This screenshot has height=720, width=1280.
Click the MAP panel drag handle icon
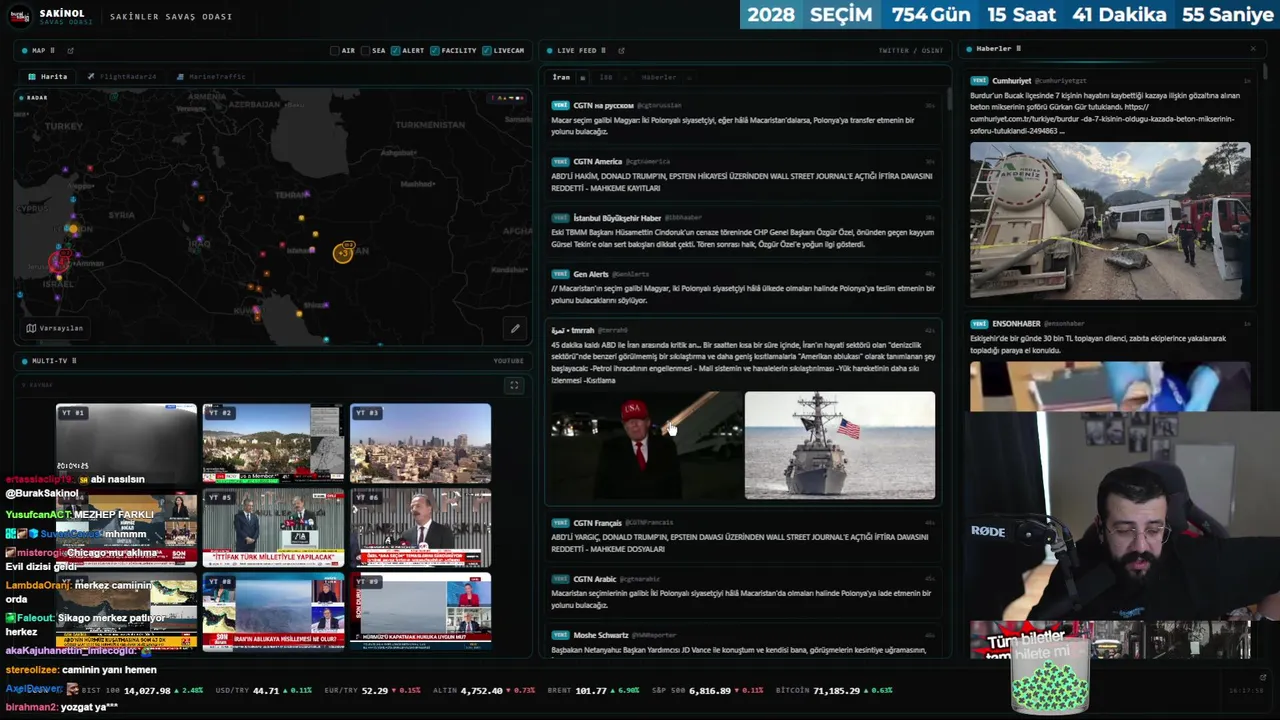(52, 50)
